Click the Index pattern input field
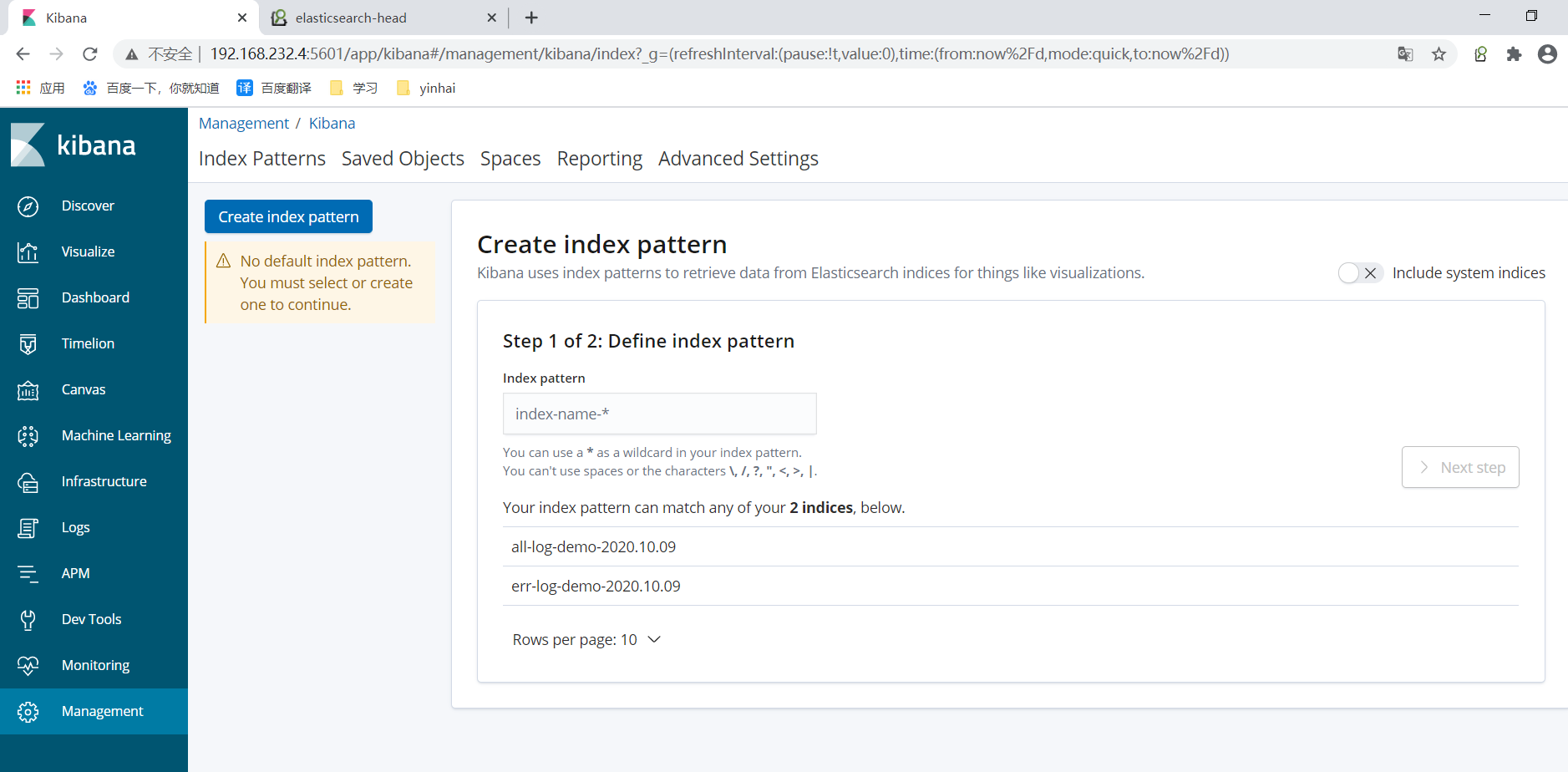 pos(659,414)
